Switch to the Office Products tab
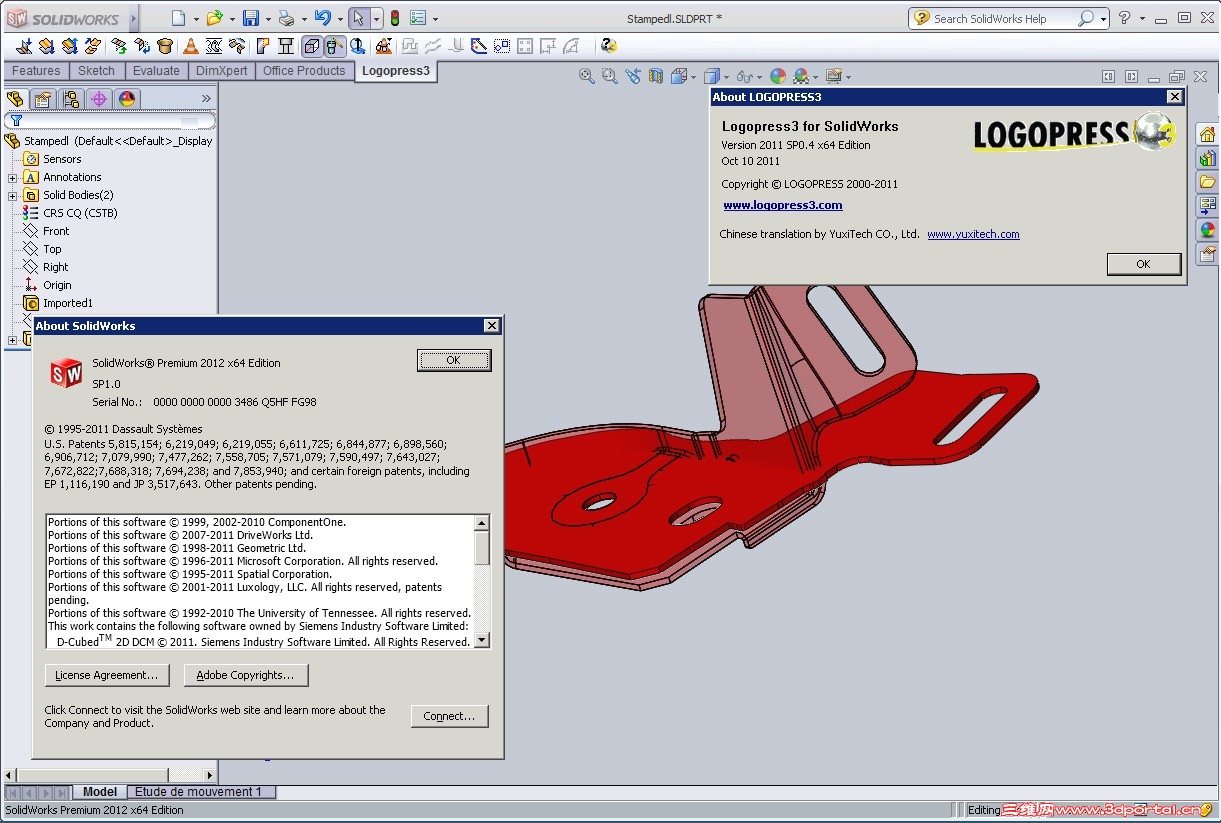The height and width of the screenshot is (823, 1221). point(304,71)
